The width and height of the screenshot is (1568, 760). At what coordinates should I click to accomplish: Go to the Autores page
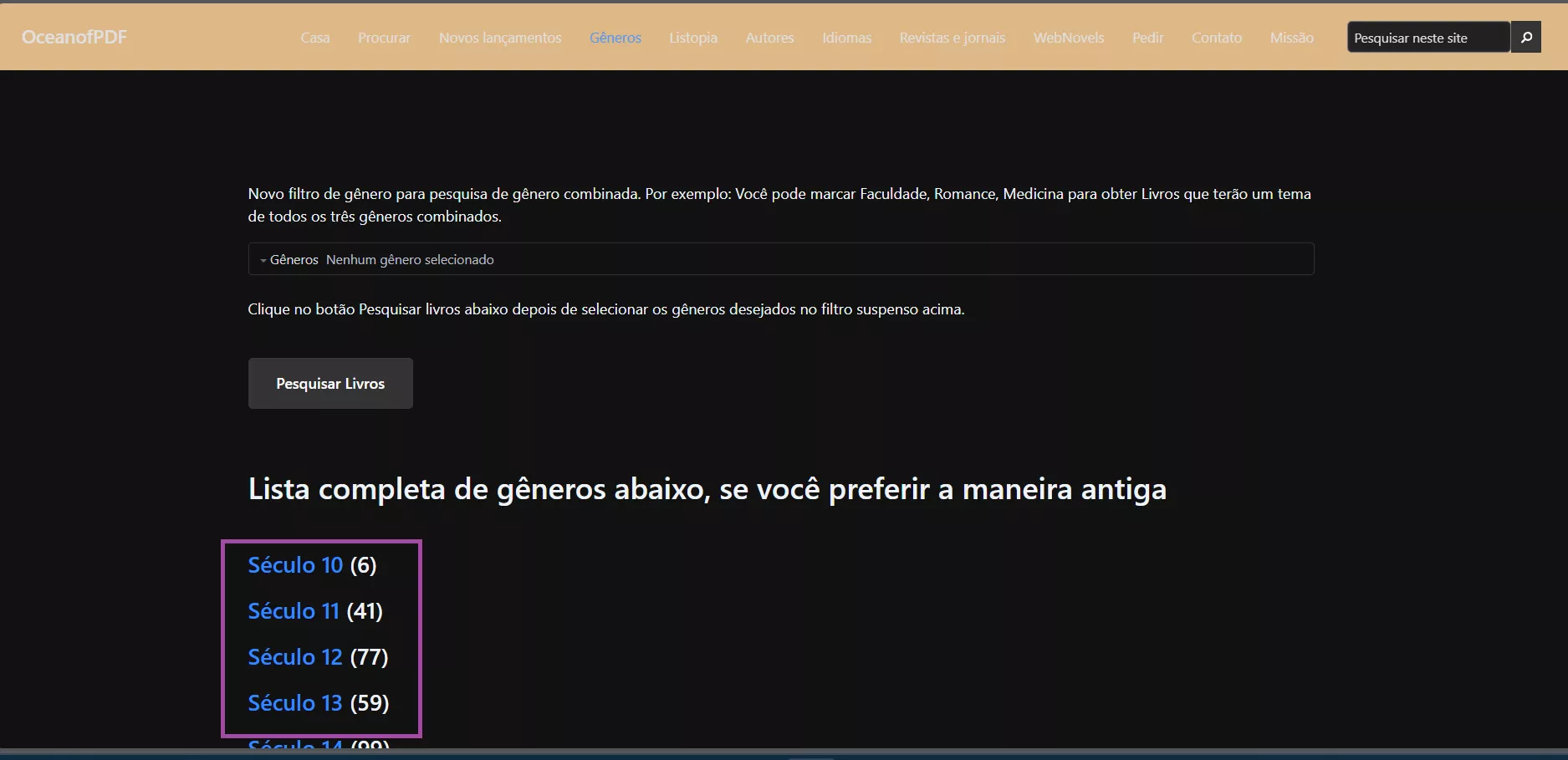coord(769,38)
